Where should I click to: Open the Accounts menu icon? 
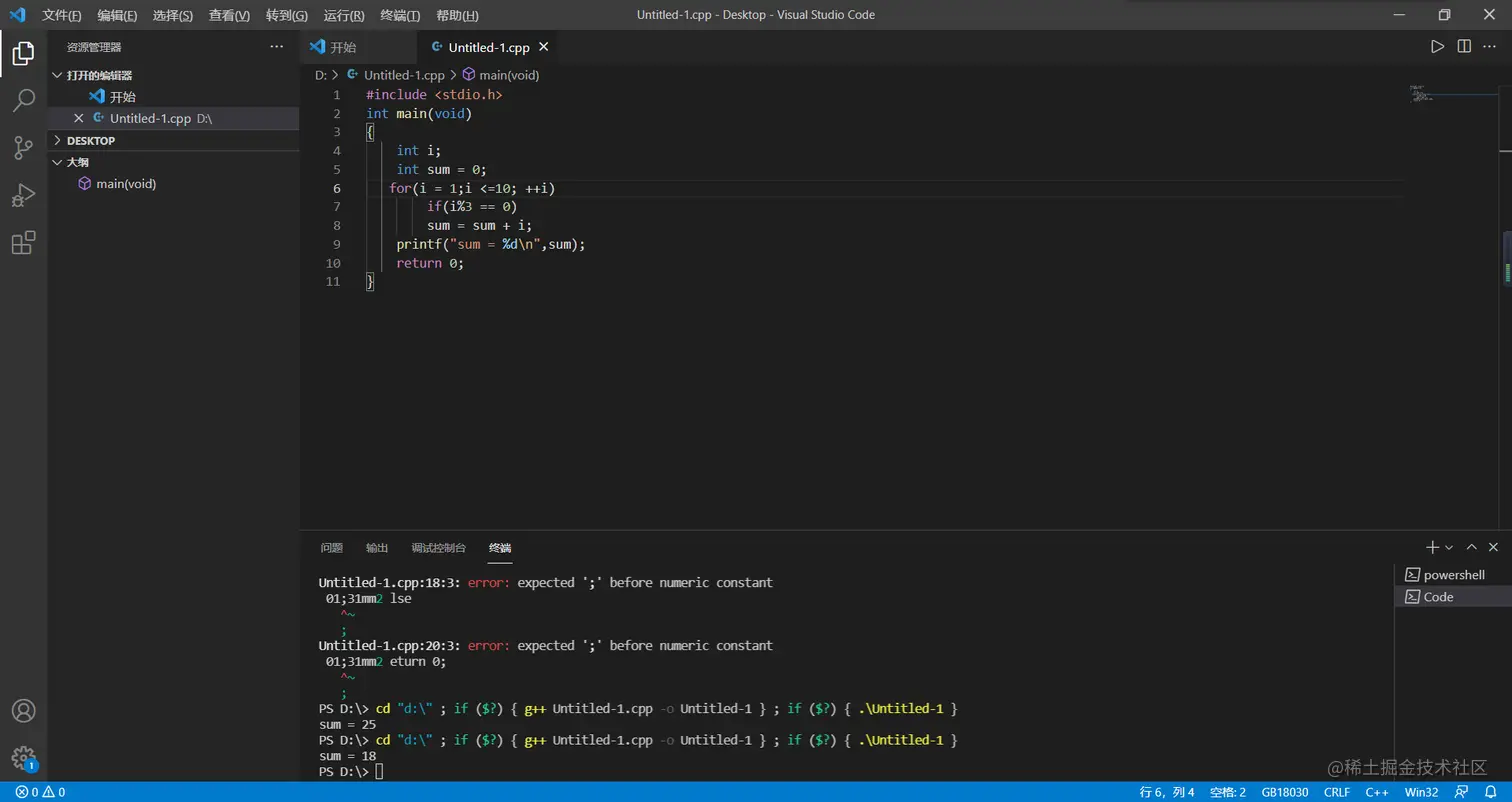[23, 711]
